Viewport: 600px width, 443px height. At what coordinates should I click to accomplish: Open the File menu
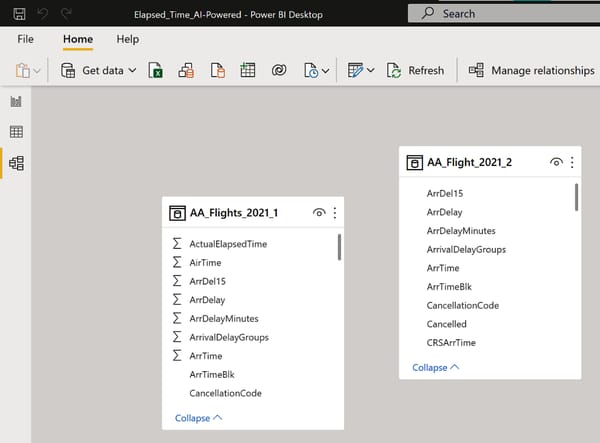pyautogui.click(x=26, y=38)
